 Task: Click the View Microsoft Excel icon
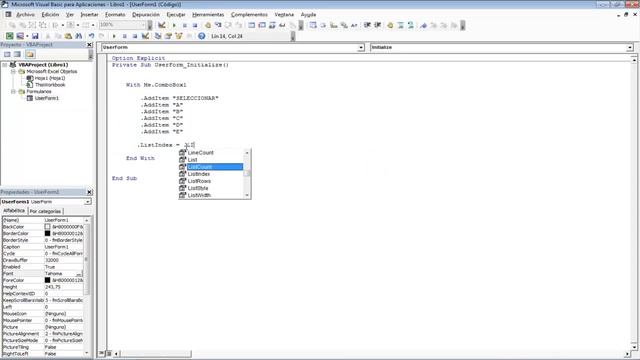click(9, 36)
